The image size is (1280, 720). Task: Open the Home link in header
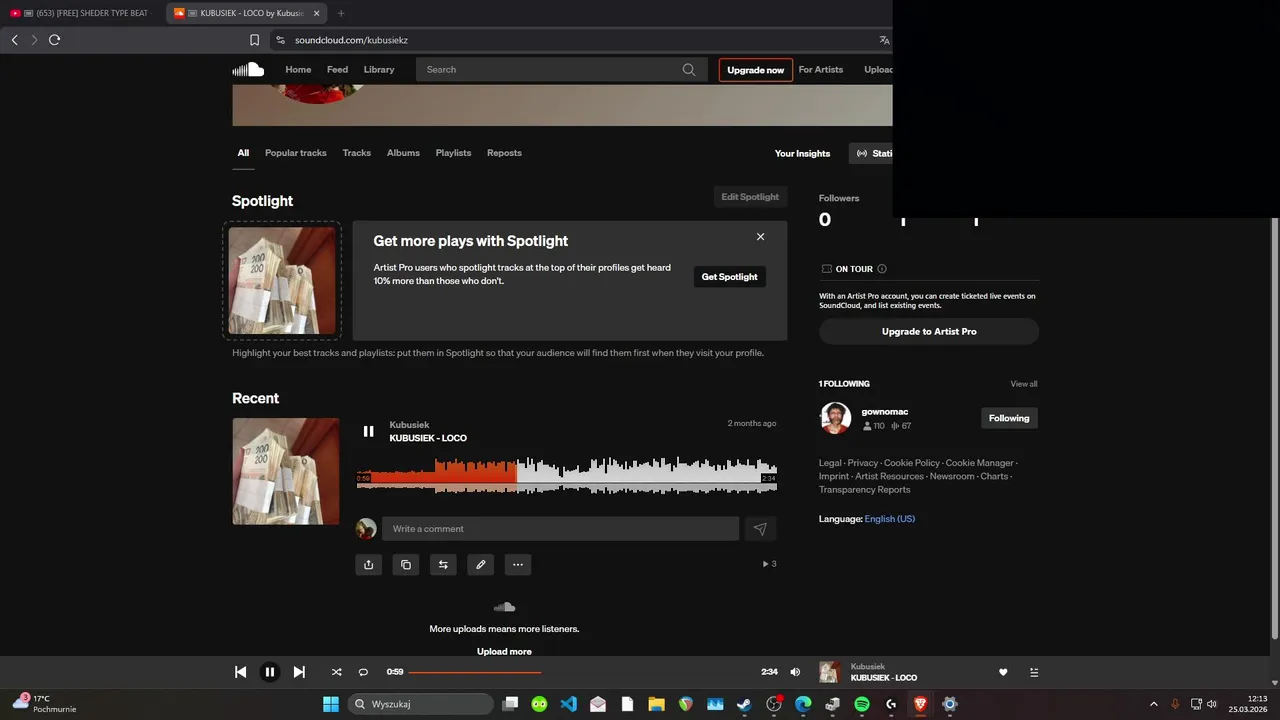coord(298,70)
